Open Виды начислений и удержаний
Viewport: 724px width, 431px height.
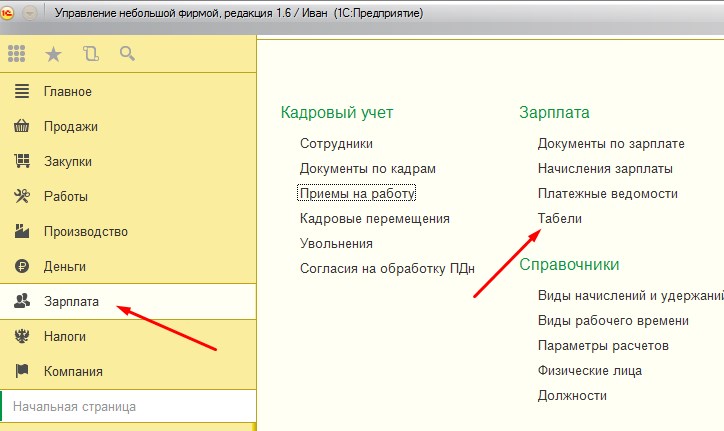(630, 296)
